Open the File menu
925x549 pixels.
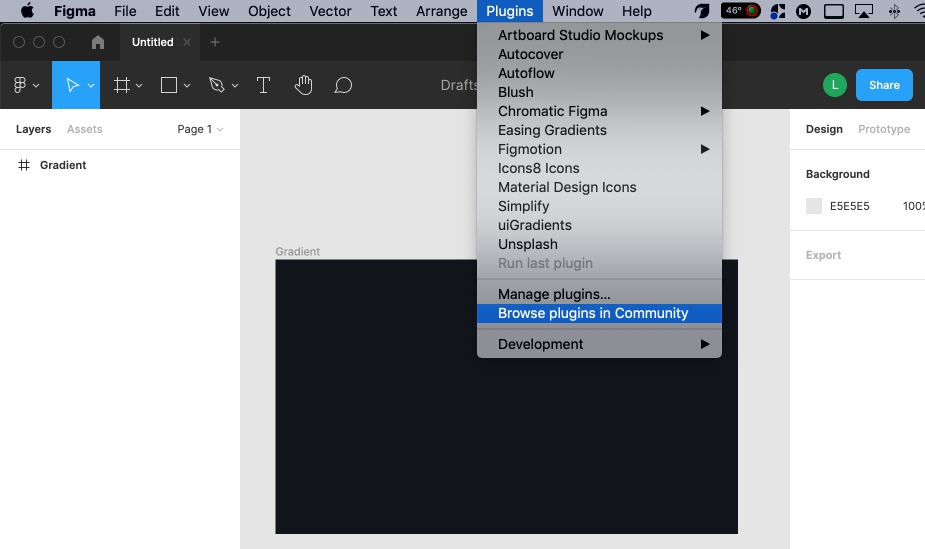[x=125, y=11]
